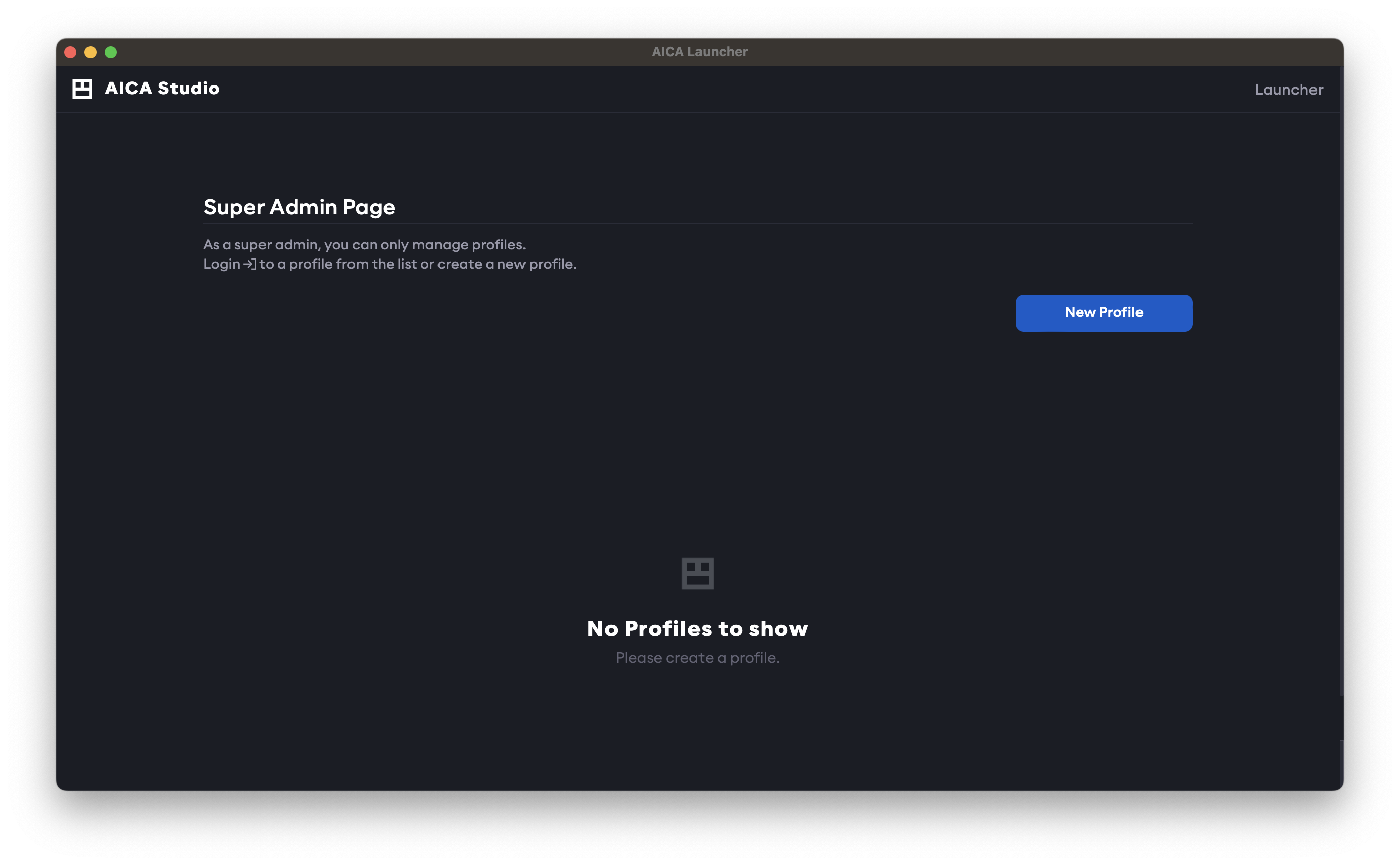Click the Please create a profile text
Image resolution: width=1400 pixels, height=865 pixels.
pos(697,658)
